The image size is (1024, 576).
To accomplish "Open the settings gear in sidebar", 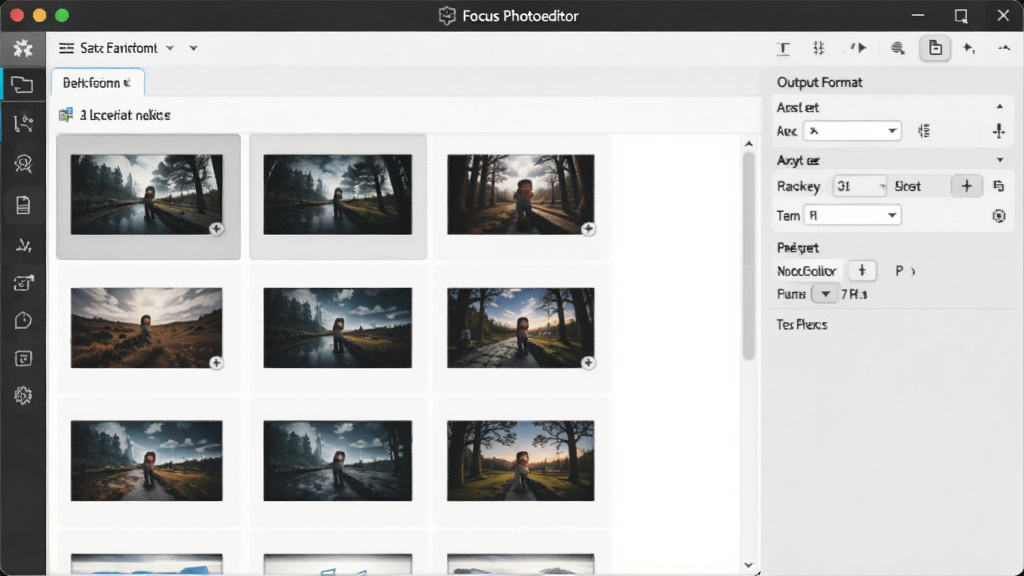I will point(23,395).
